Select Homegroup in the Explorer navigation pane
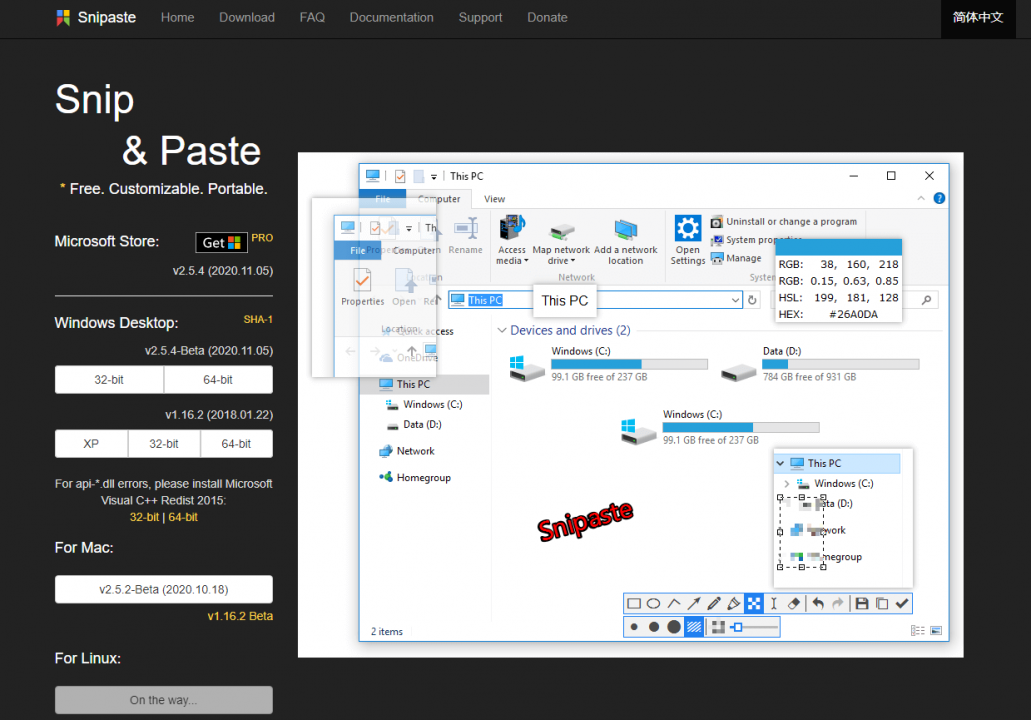Screen dimensions: 1031x720 415,477
